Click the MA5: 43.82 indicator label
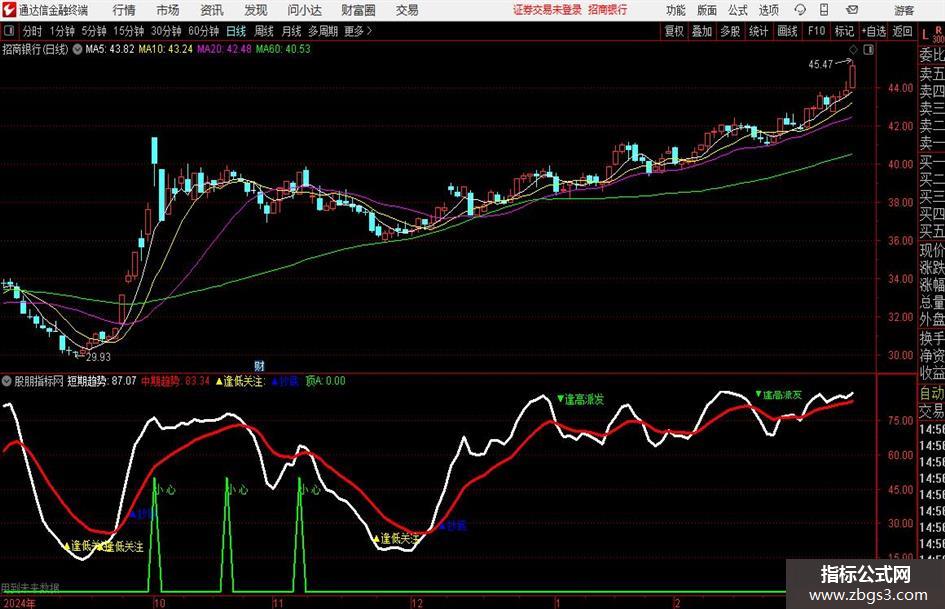 click(110, 49)
